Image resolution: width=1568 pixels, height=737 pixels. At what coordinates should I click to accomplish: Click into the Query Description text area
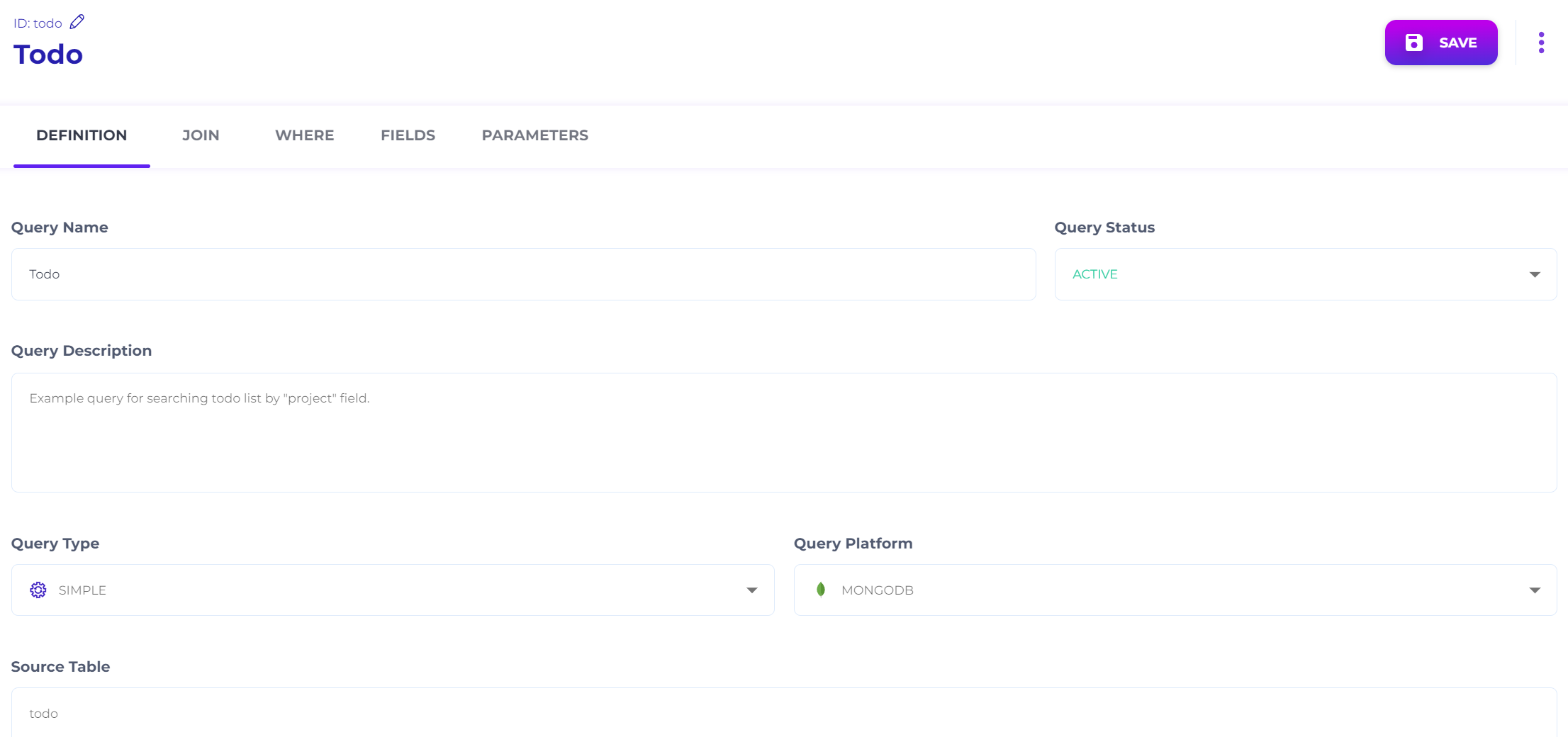point(783,432)
